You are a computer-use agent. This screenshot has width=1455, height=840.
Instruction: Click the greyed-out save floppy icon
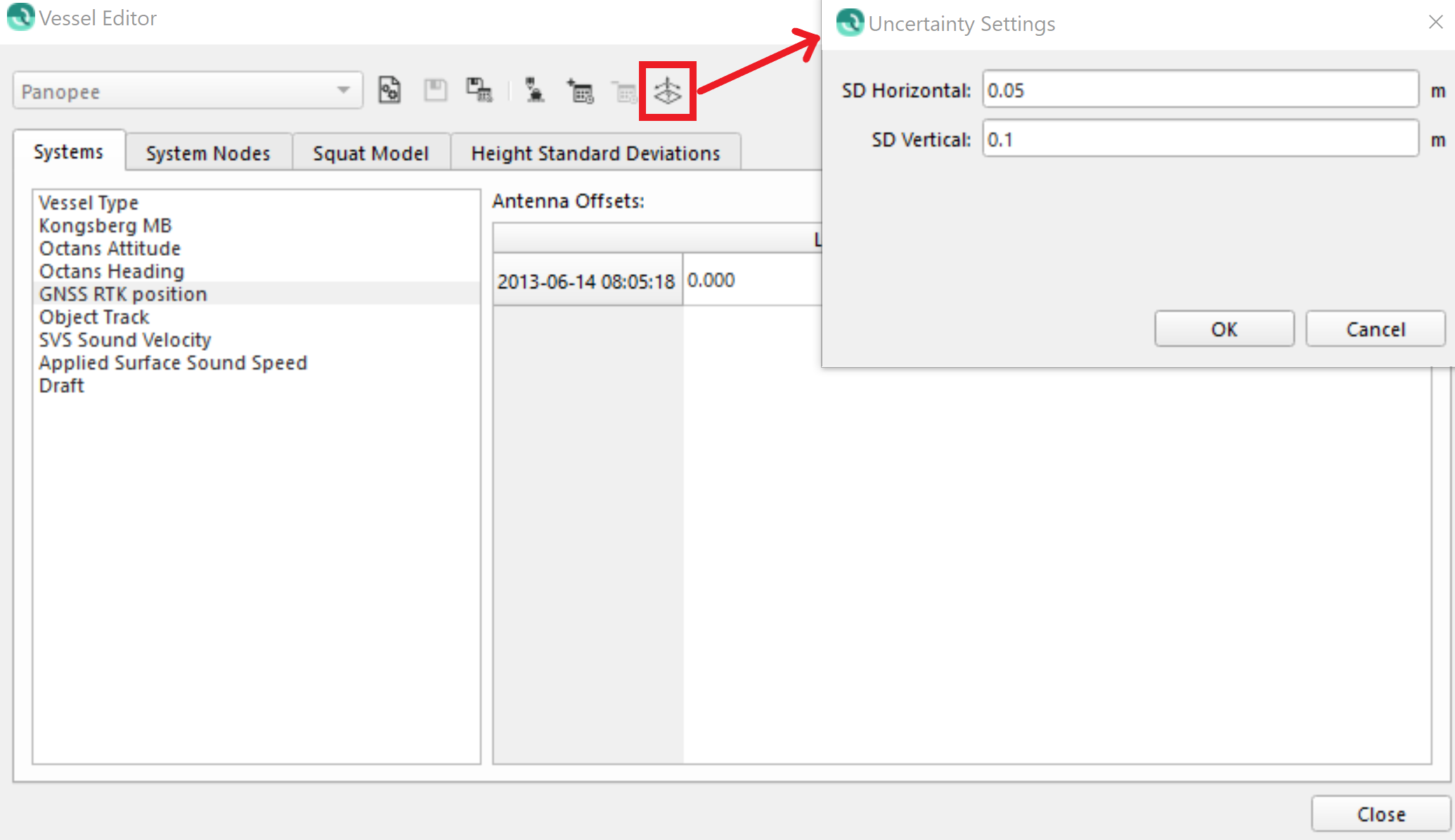point(435,91)
